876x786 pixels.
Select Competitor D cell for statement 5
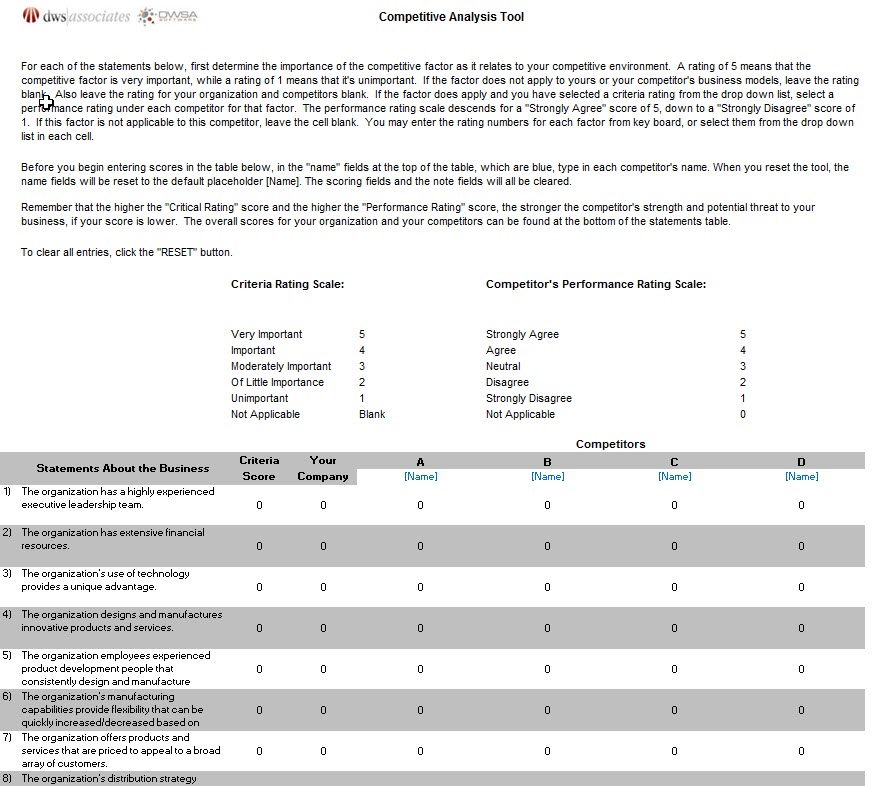802,669
